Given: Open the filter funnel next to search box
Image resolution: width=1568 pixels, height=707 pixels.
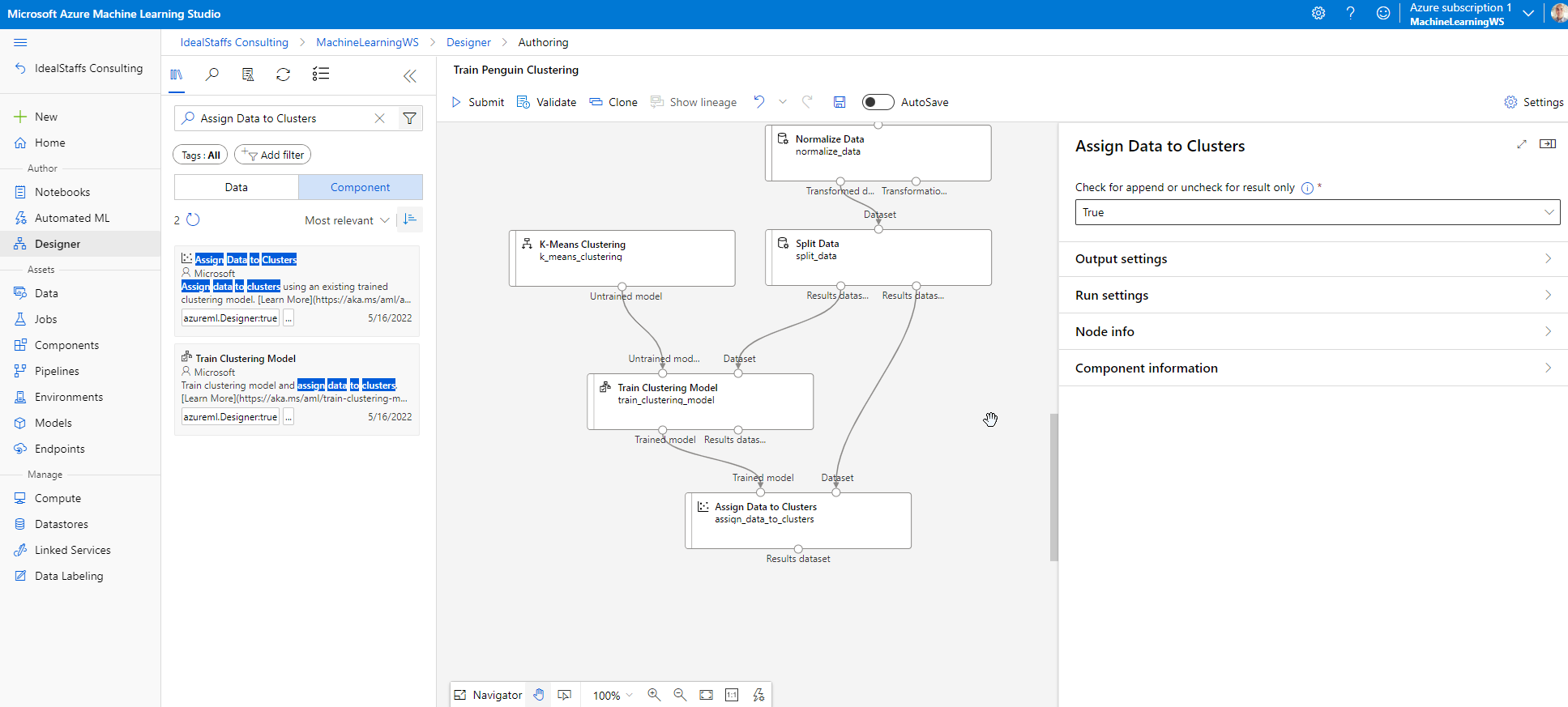Looking at the screenshot, I should click(x=410, y=118).
